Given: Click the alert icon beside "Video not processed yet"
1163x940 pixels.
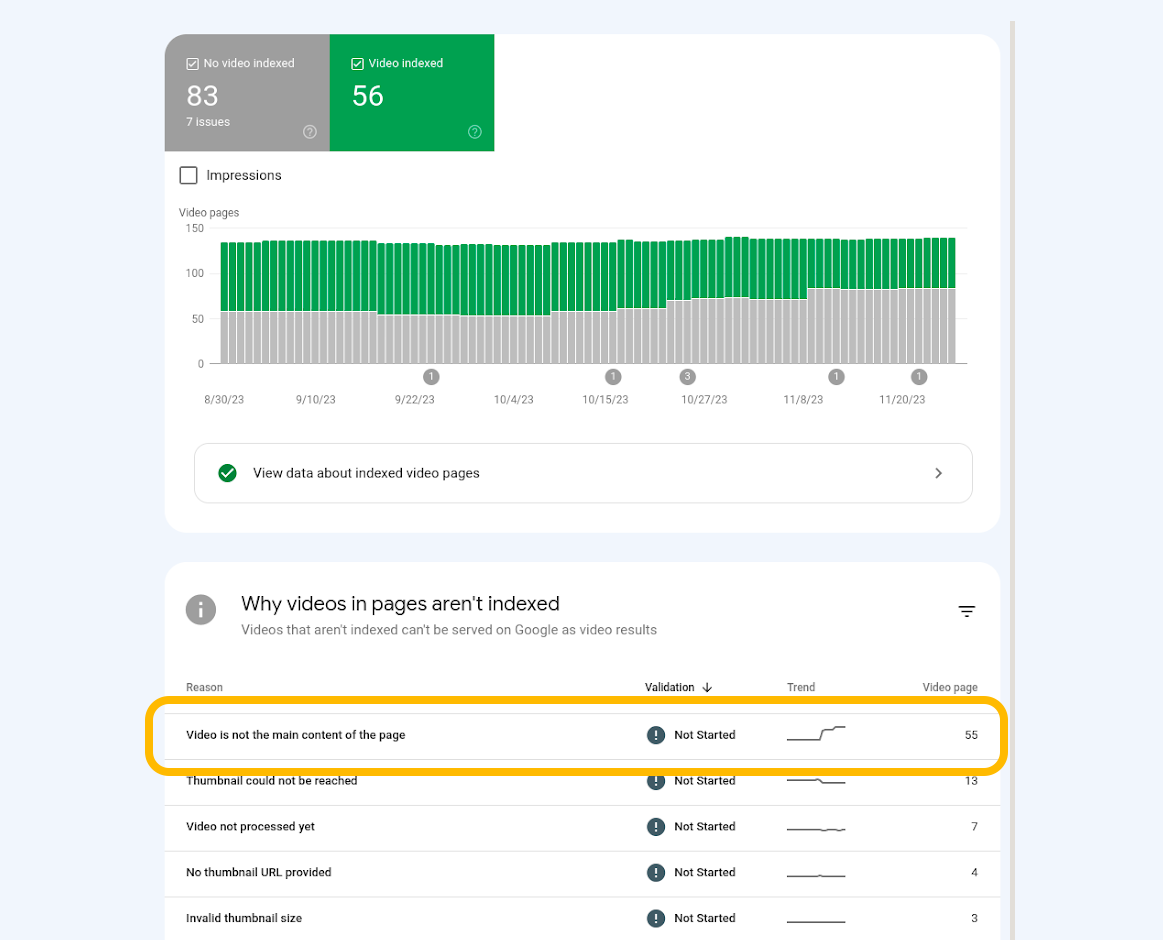Looking at the screenshot, I should [x=656, y=827].
